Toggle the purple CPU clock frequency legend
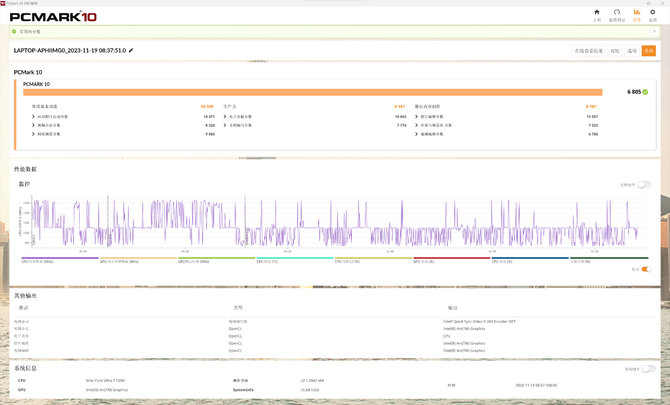The image size is (670, 405). point(60,260)
